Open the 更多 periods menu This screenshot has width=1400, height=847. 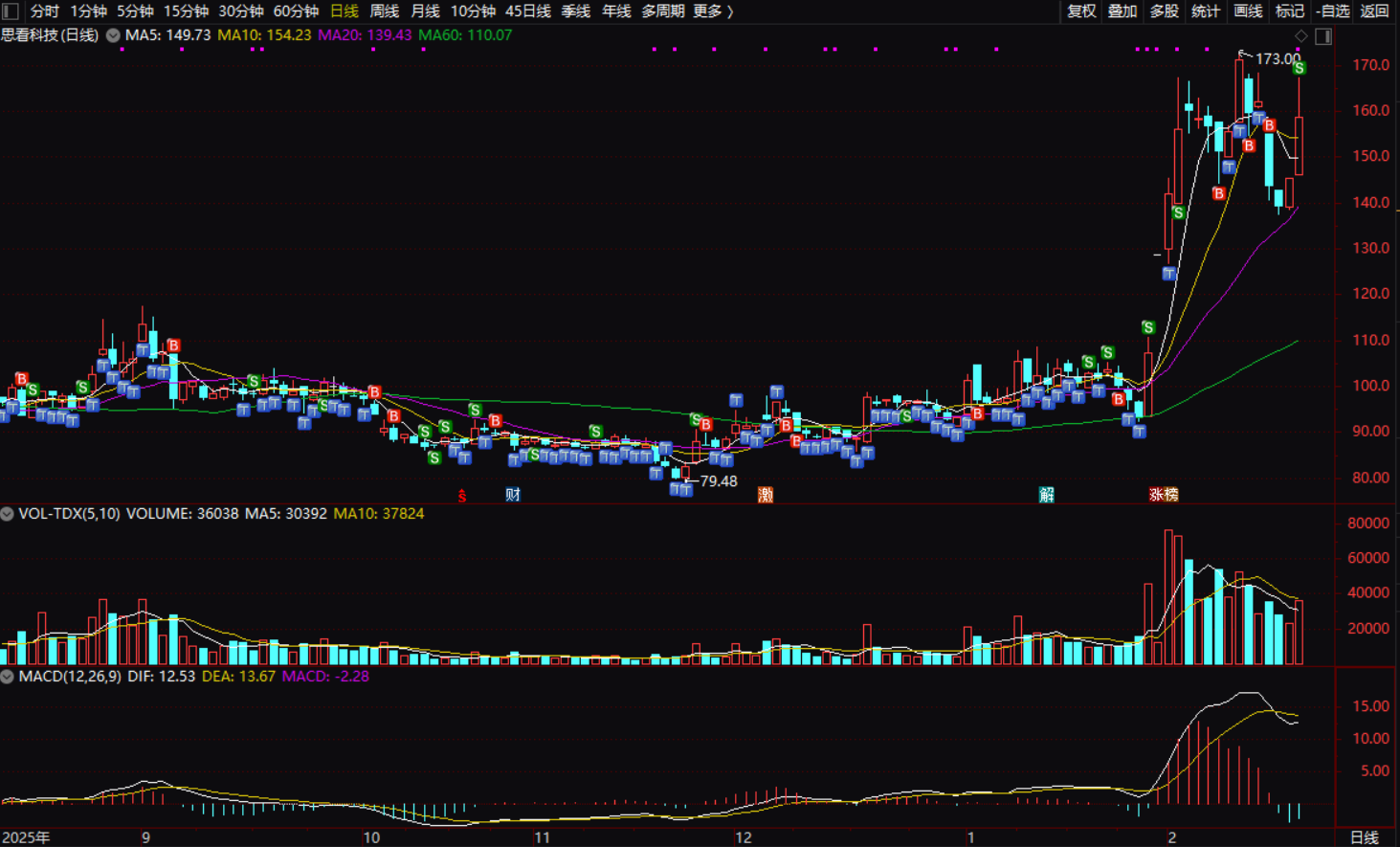[713, 11]
